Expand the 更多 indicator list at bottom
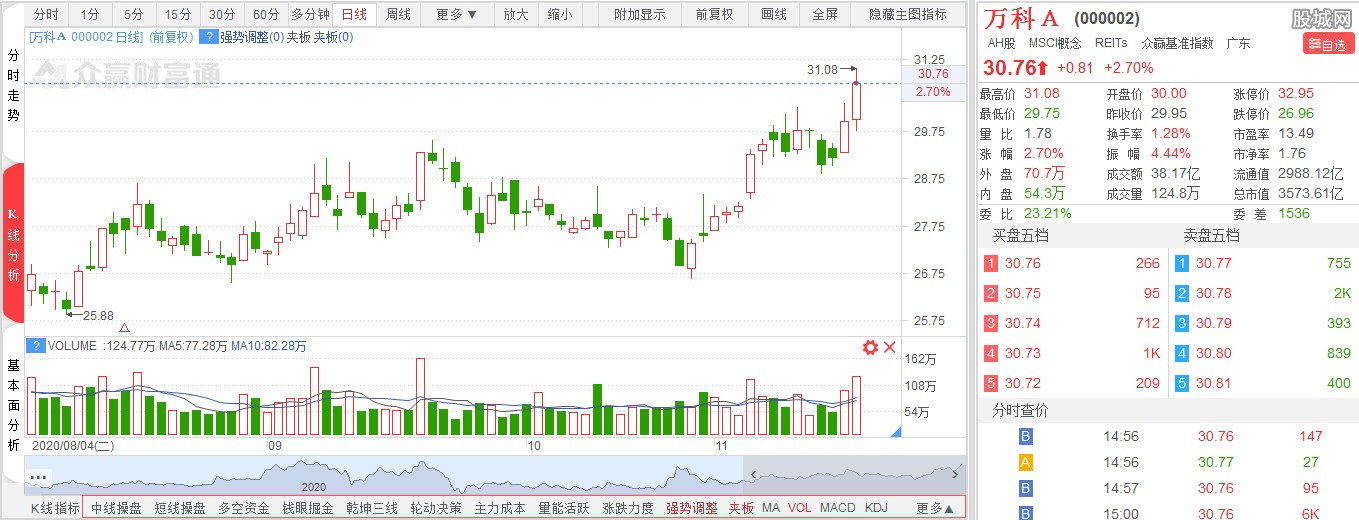 [x=935, y=508]
